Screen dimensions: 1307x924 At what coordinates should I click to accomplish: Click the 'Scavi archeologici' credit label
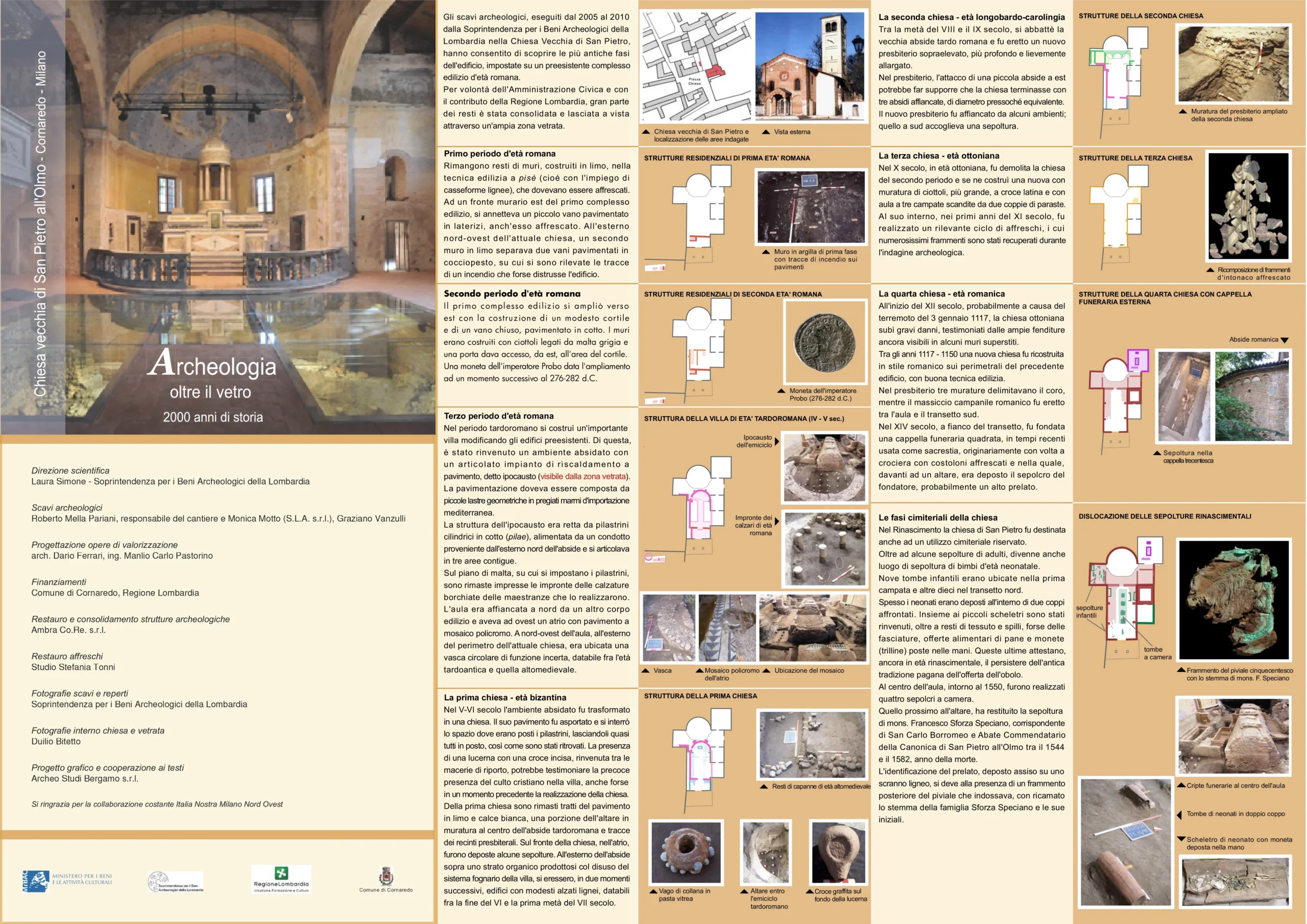tap(67, 508)
